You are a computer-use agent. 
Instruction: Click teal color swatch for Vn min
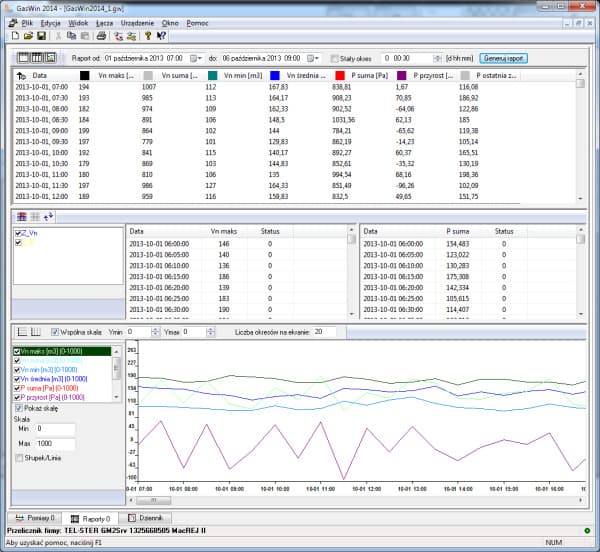212,76
